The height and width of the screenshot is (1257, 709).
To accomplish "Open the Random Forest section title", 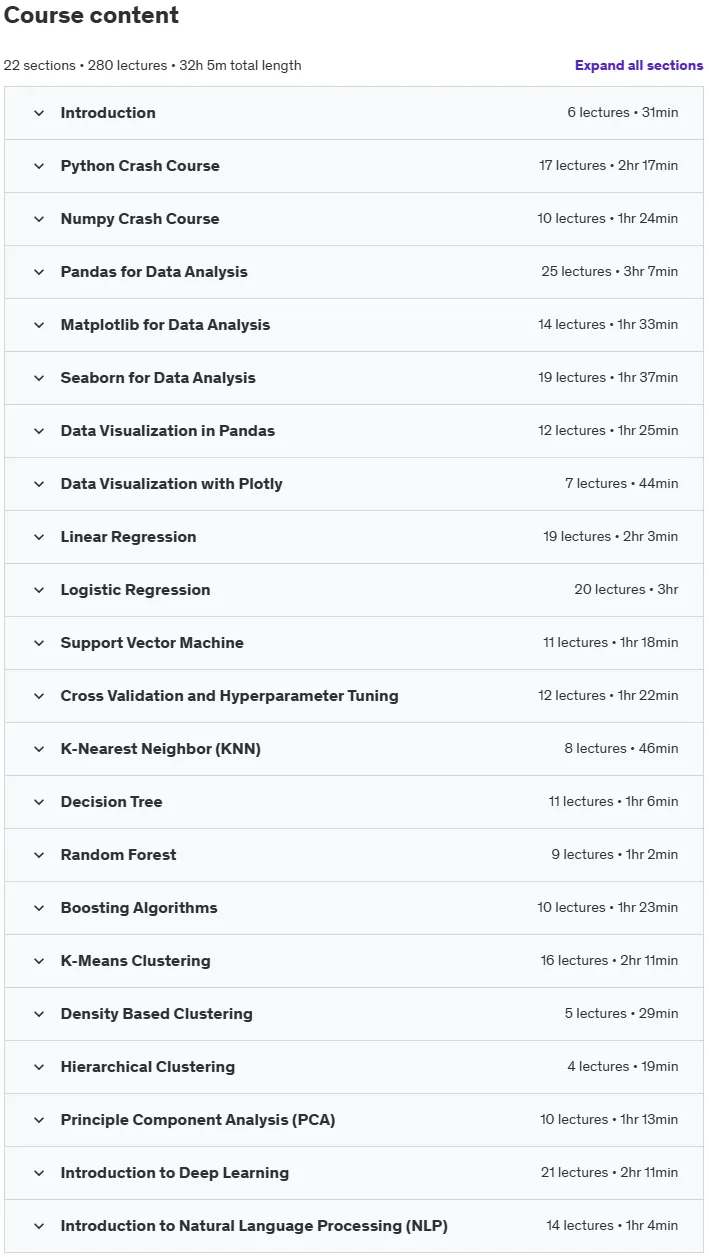I will pos(118,855).
